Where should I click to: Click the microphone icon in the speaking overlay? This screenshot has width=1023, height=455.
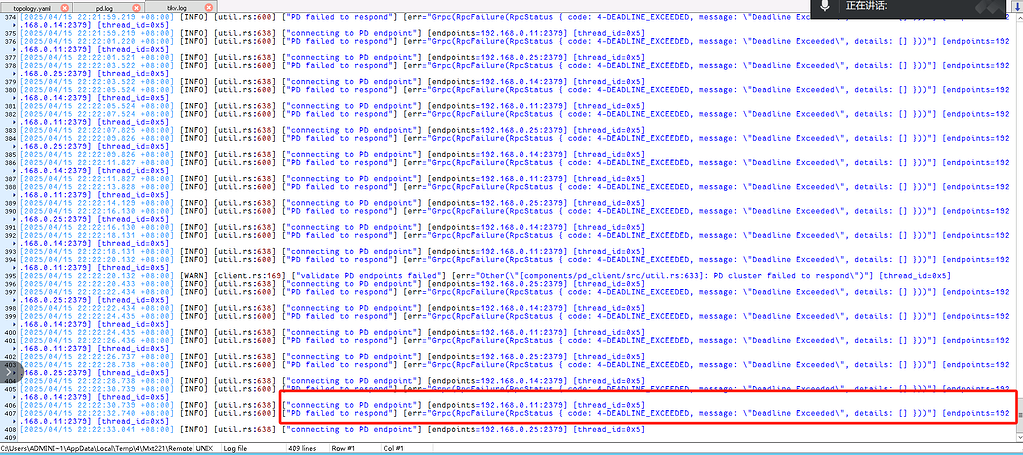coord(826,6)
